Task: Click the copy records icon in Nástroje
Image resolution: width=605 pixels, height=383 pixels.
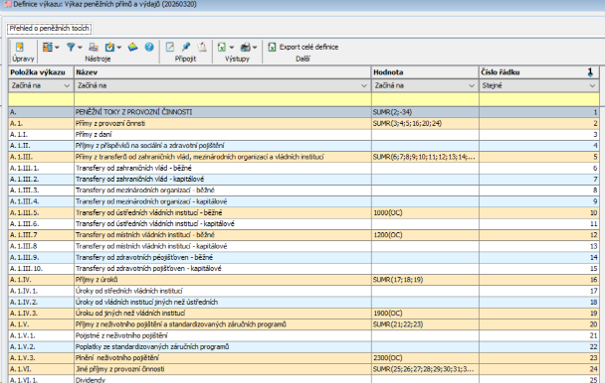Action: [x=93, y=47]
